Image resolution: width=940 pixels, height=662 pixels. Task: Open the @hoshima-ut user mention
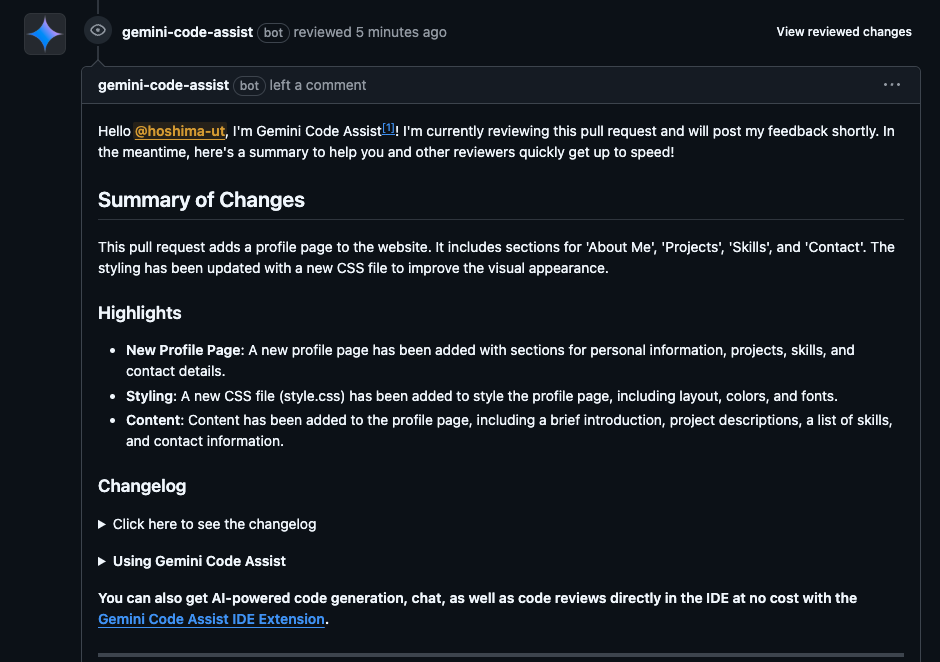click(181, 131)
